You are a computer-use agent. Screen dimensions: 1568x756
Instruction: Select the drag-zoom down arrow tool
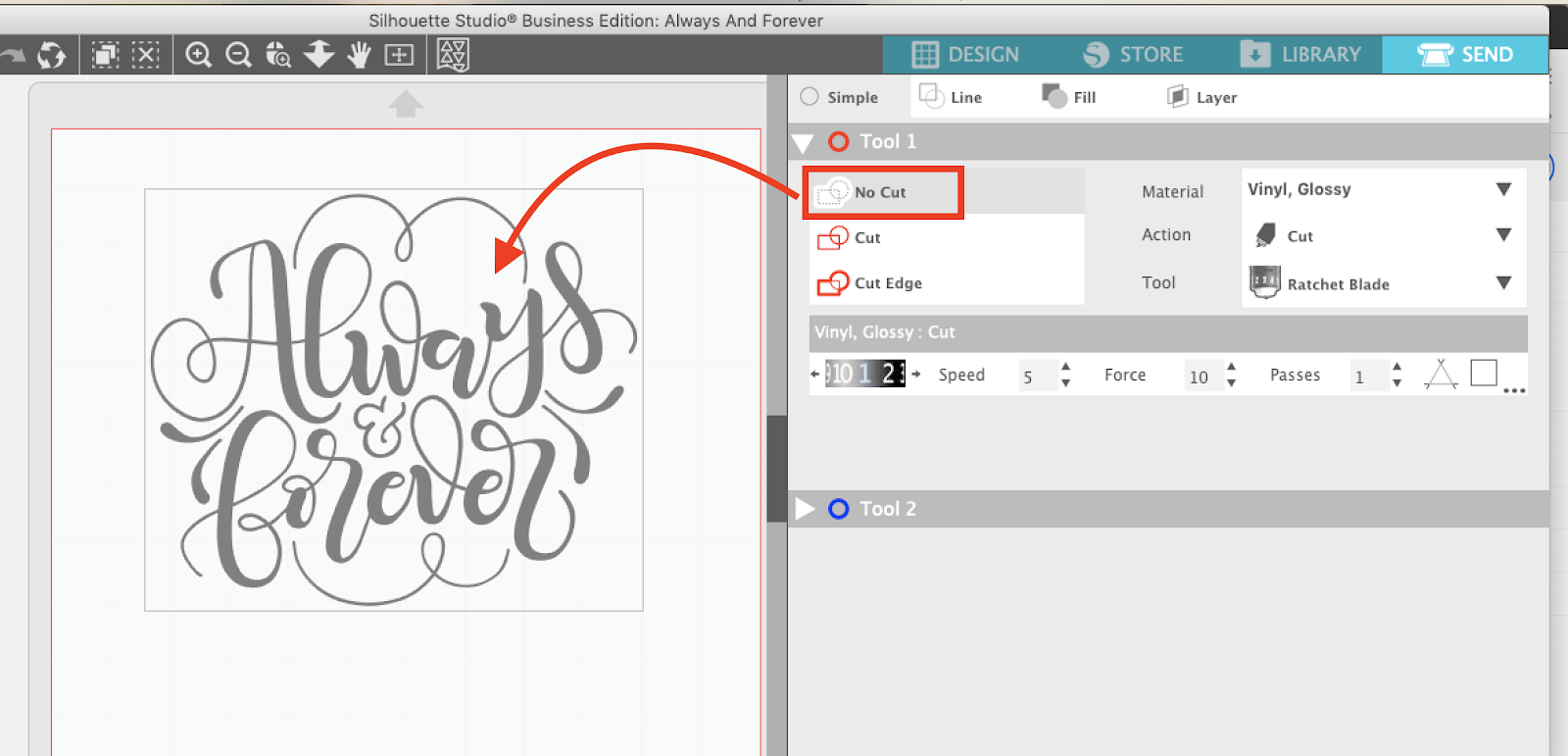coord(318,54)
